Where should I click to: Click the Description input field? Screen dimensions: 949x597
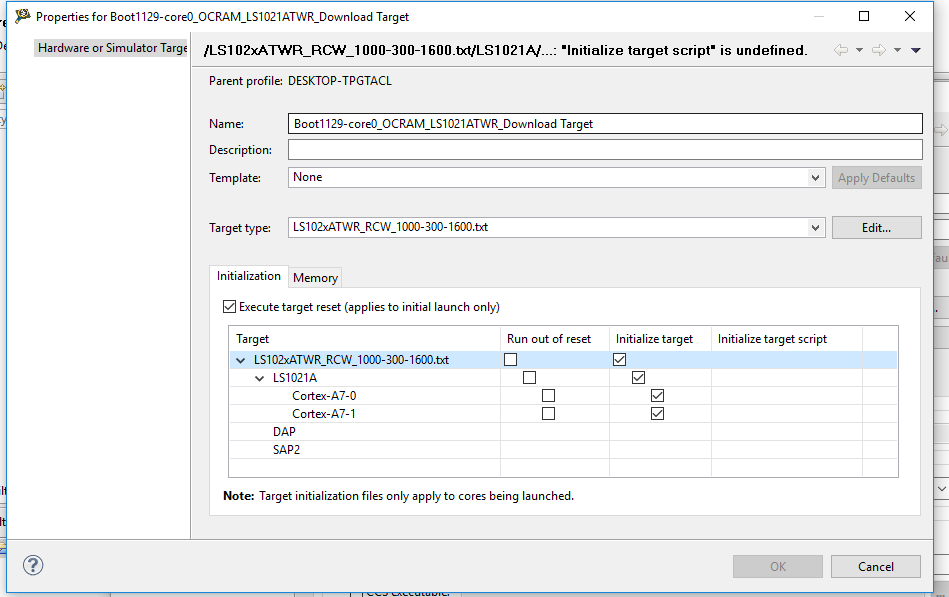click(605, 150)
